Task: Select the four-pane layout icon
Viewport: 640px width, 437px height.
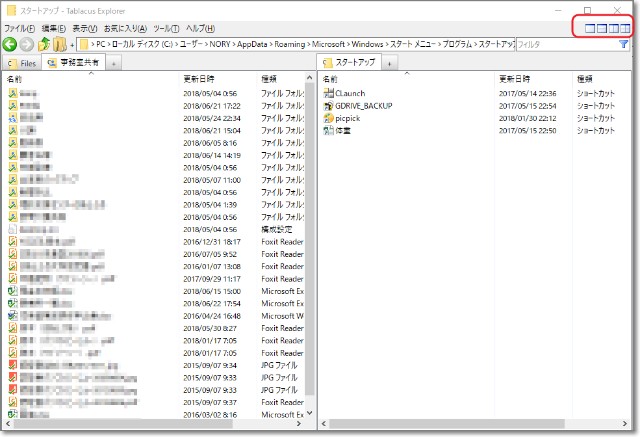Action: pos(625,28)
